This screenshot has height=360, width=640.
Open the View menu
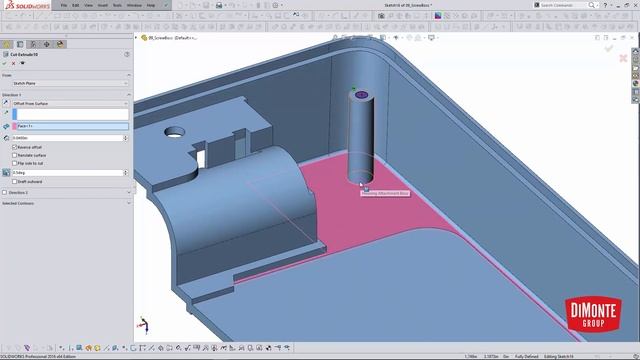pos(89,5)
